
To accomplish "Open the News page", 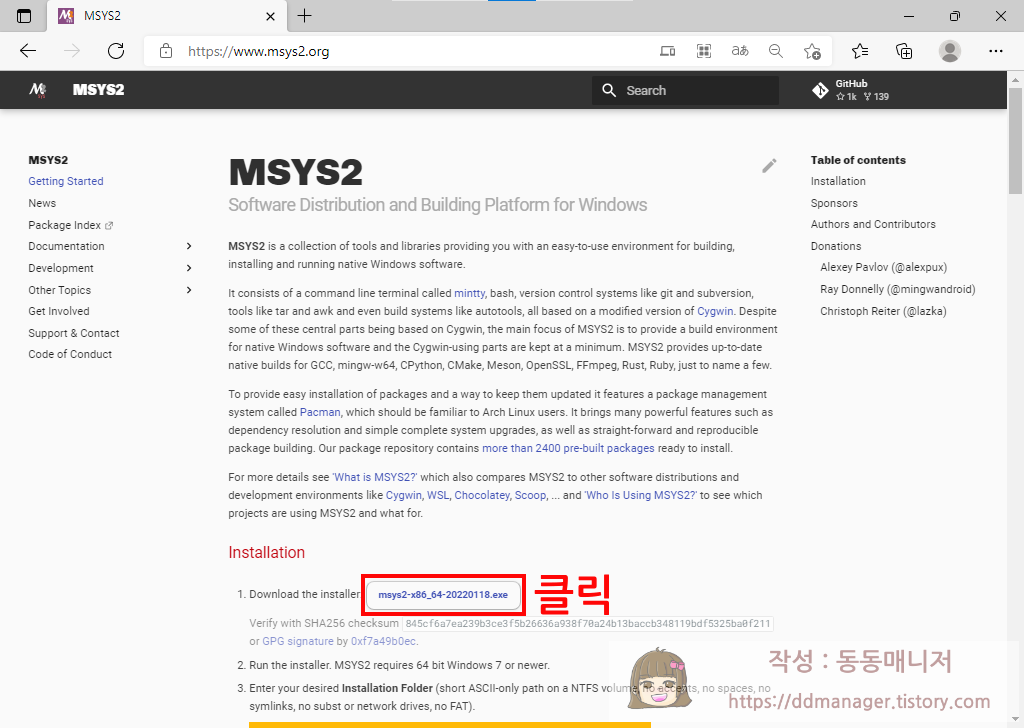I will tap(42, 203).
